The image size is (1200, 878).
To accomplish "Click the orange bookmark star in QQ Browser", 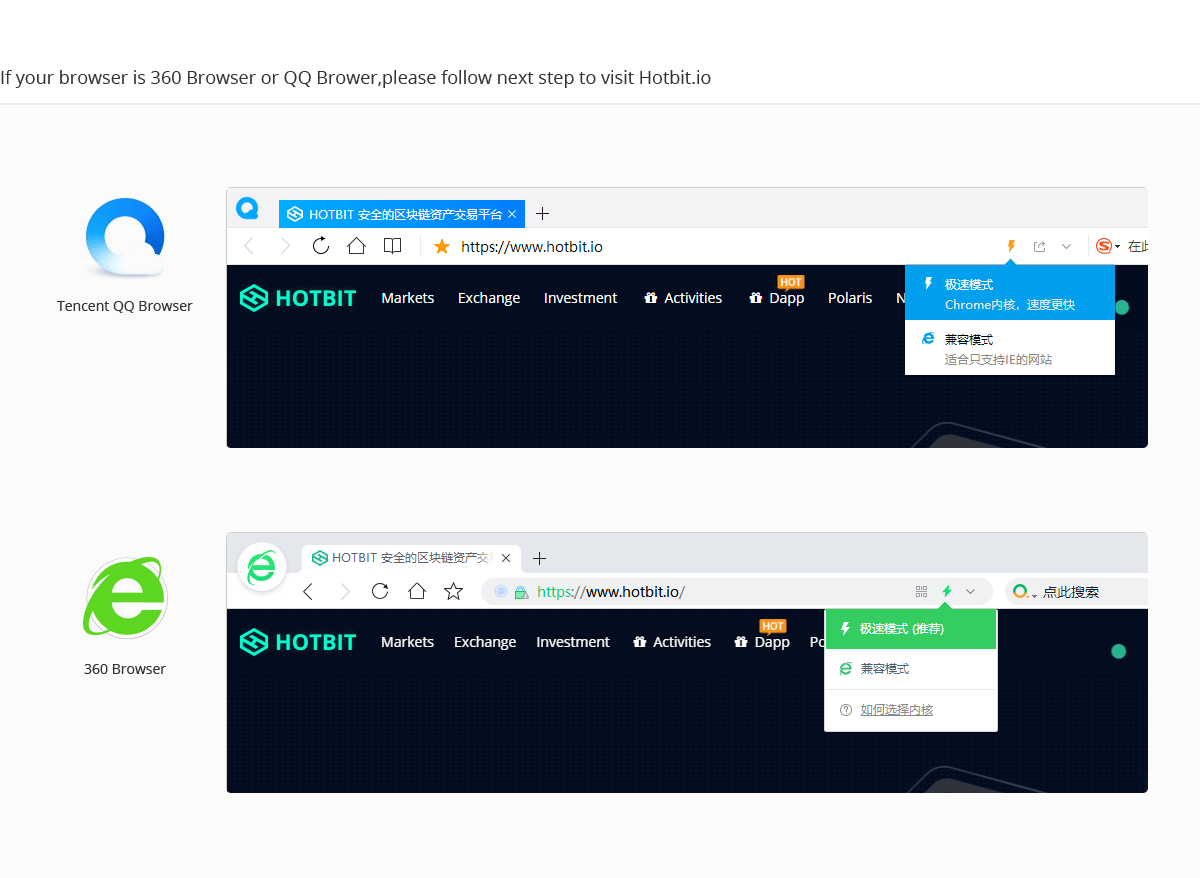I will click(x=442, y=246).
